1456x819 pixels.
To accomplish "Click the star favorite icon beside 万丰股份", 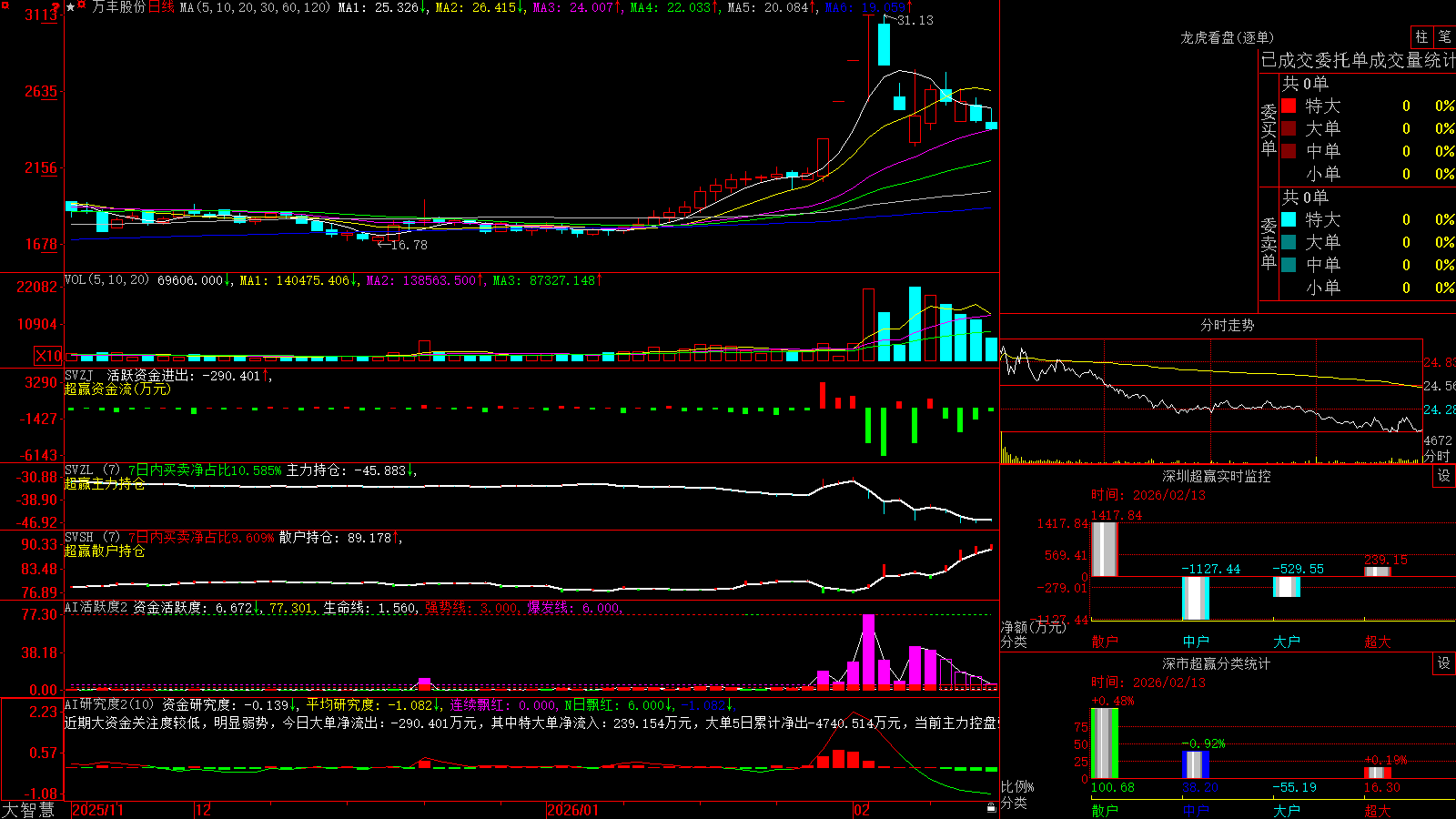I will pos(71,7).
